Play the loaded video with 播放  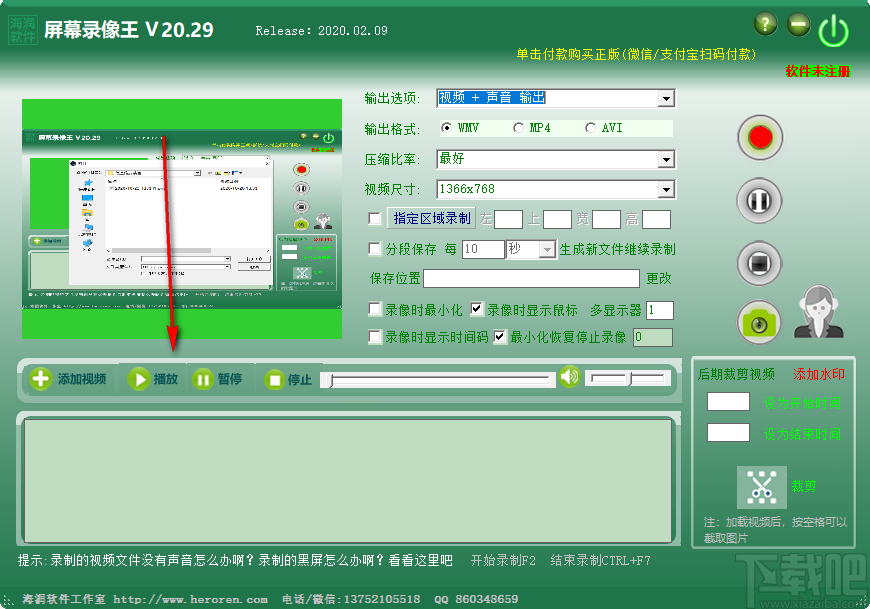point(153,379)
